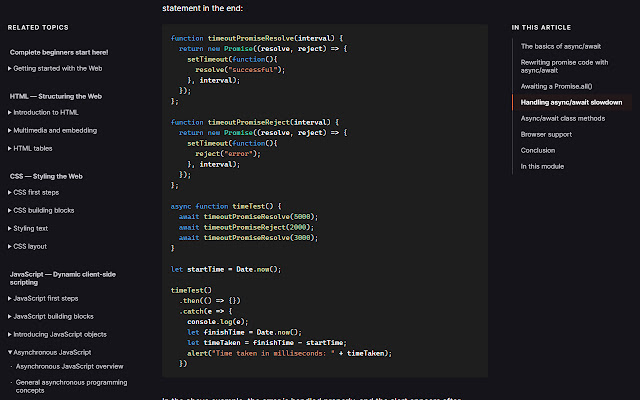Click CSS — Styling the Web heading
Image resolution: width=640 pixels, height=400 pixels.
(x=46, y=176)
